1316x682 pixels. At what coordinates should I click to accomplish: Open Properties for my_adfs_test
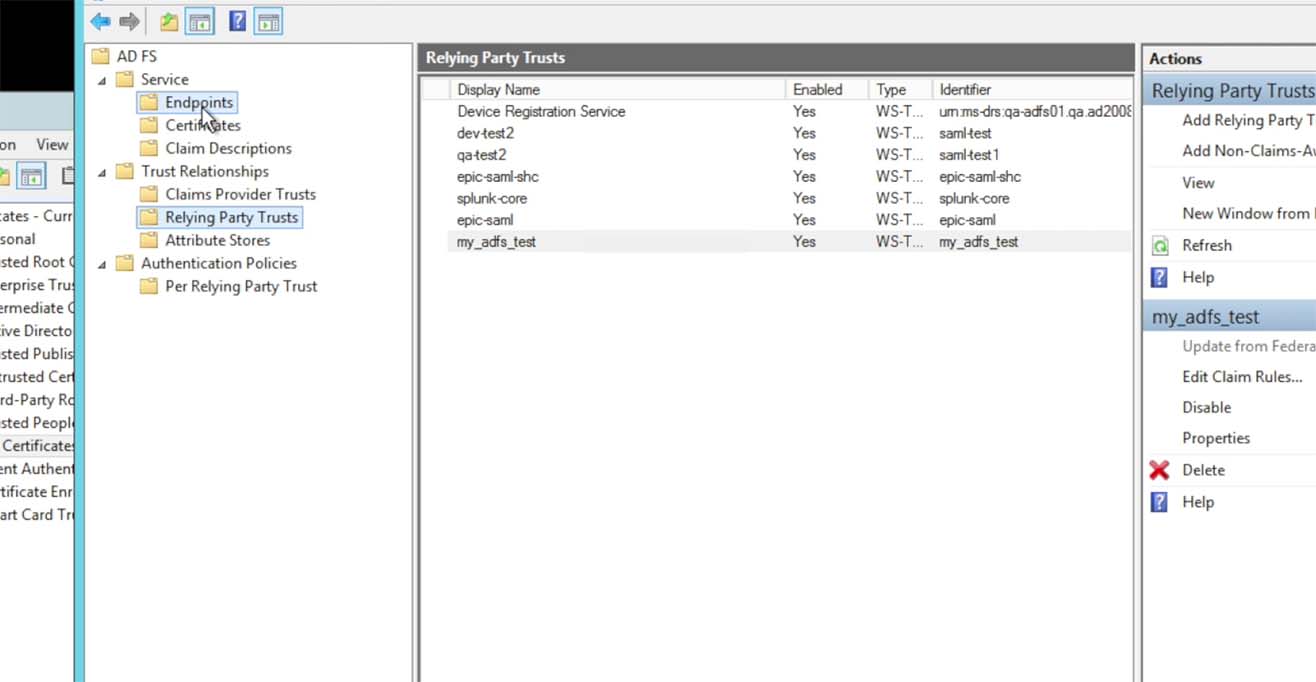pyautogui.click(x=1216, y=438)
